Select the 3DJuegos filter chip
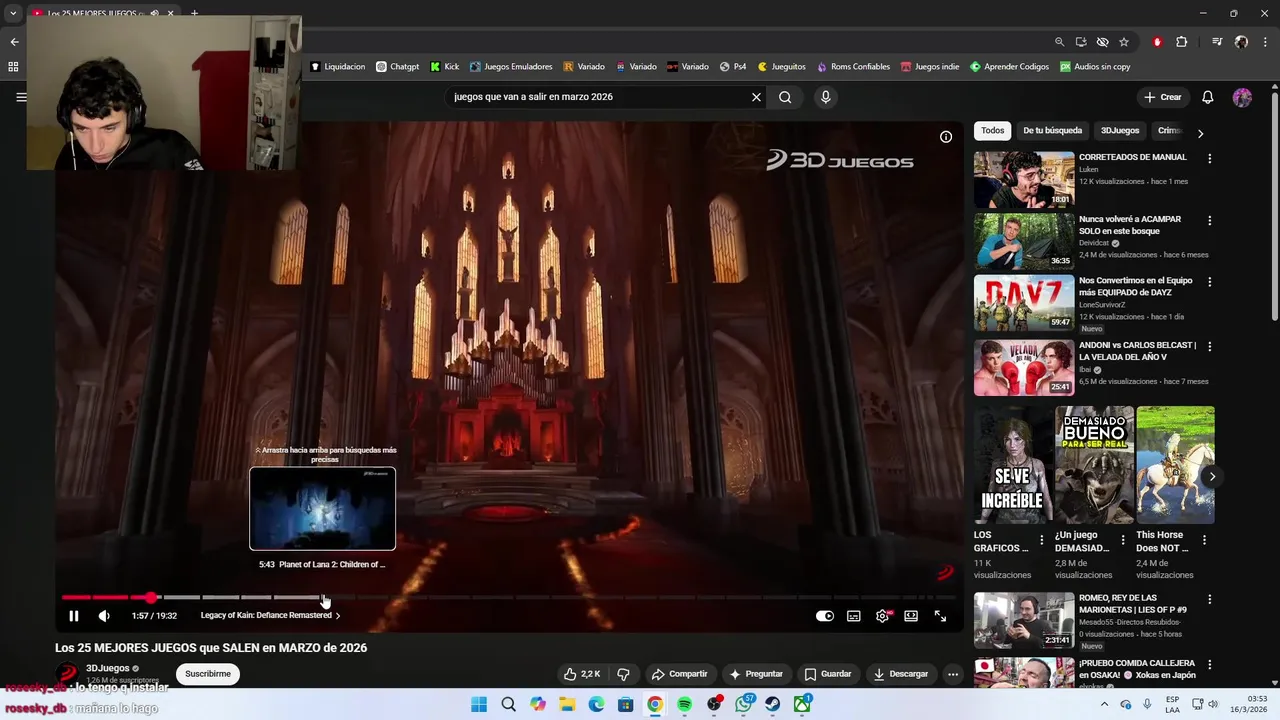Image resolution: width=1280 pixels, height=720 pixels. click(x=1119, y=131)
